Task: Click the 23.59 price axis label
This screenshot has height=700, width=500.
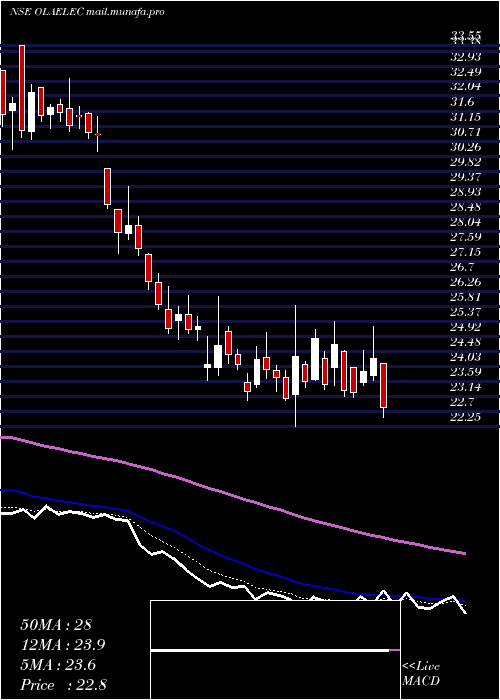Action: (466, 373)
